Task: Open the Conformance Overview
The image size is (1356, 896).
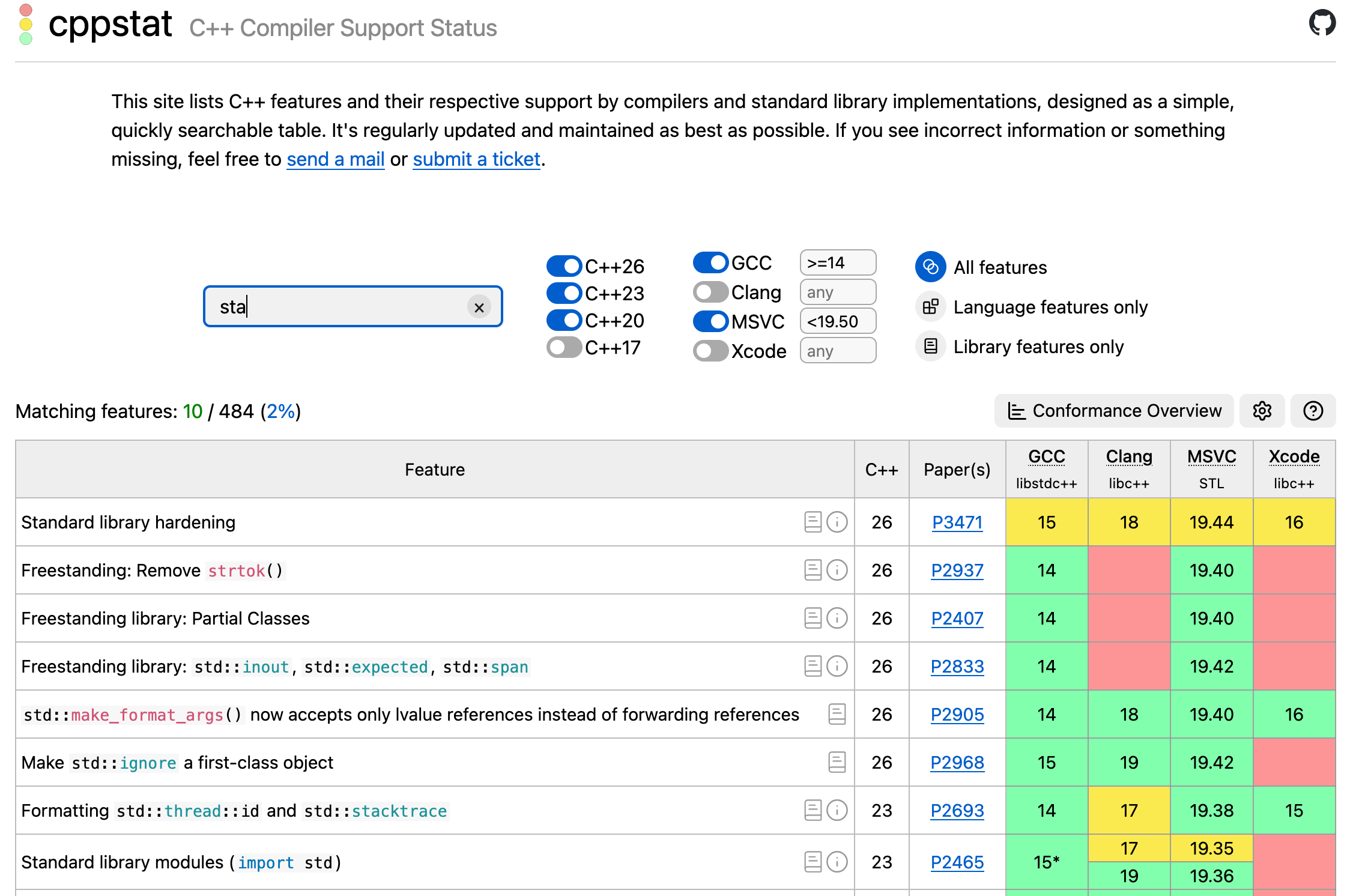Action: pos(1114,411)
